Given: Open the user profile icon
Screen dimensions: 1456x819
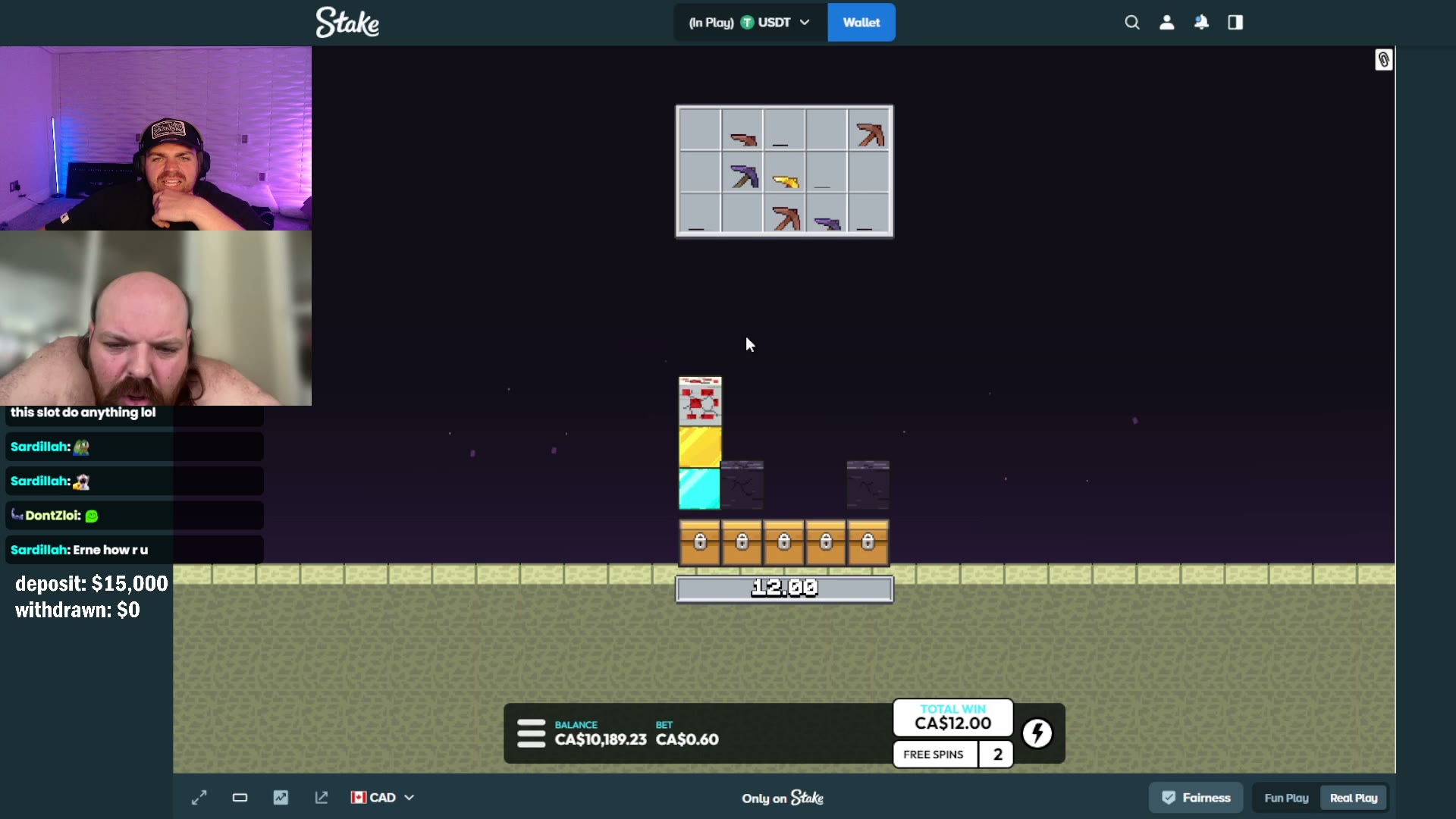Looking at the screenshot, I should pyautogui.click(x=1167, y=23).
